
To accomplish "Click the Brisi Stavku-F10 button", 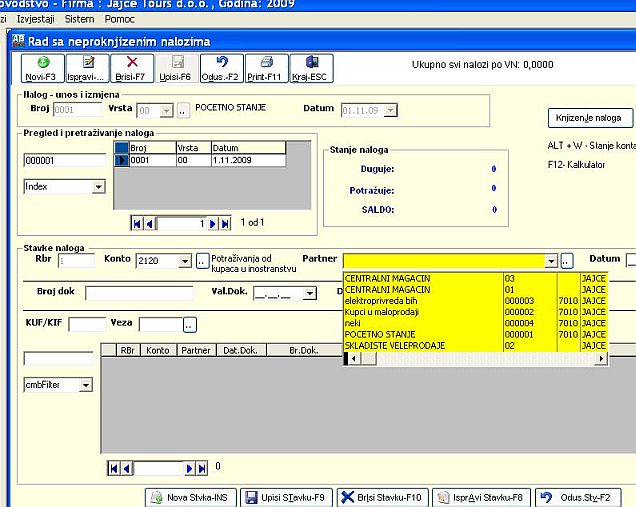I will click(381, 497).
